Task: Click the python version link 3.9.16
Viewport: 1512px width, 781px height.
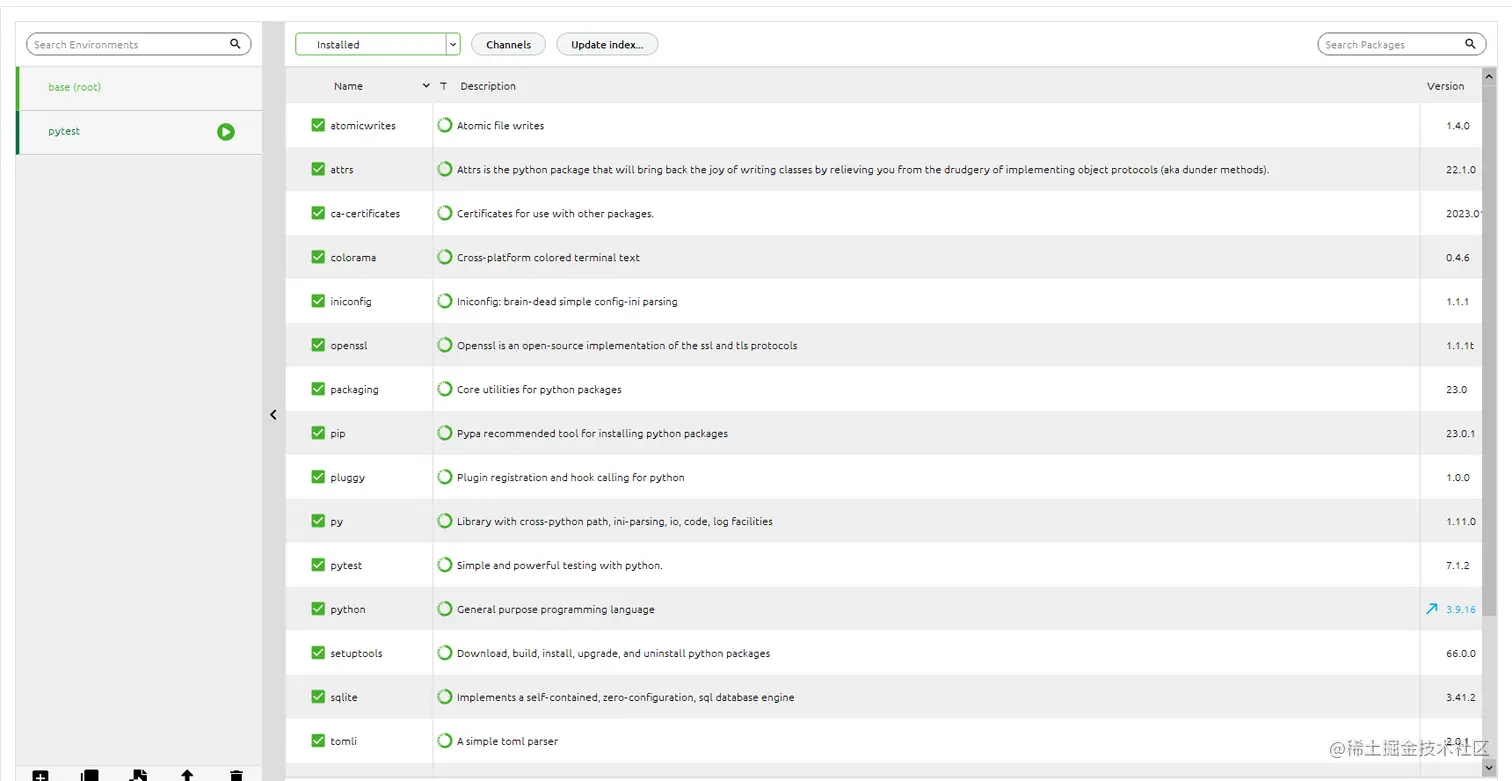Action: (1460, 609)
